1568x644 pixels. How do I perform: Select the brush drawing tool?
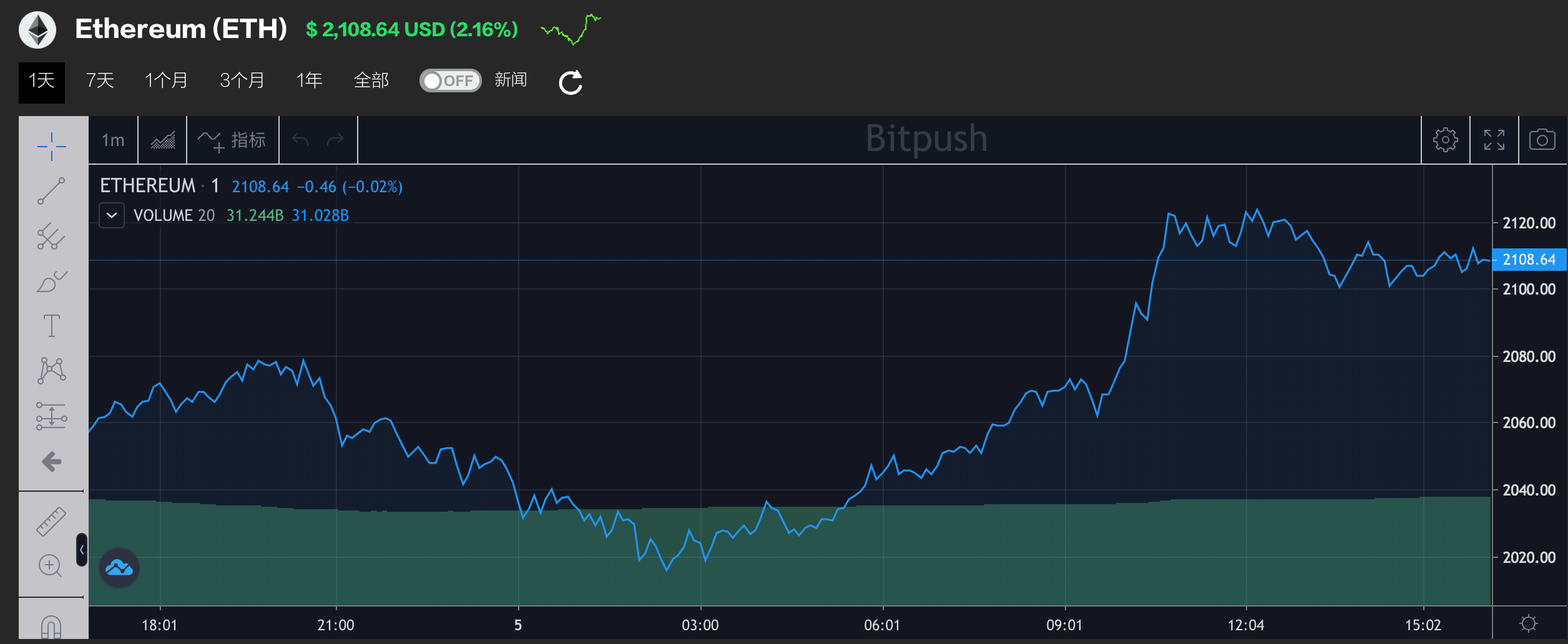pos(52,281)
